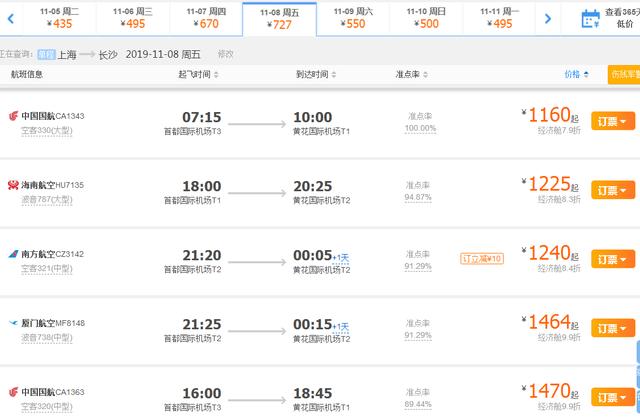640x417 pixels.
Task: Sort flights by on-time rate
Action: click(x=411, y=74)
